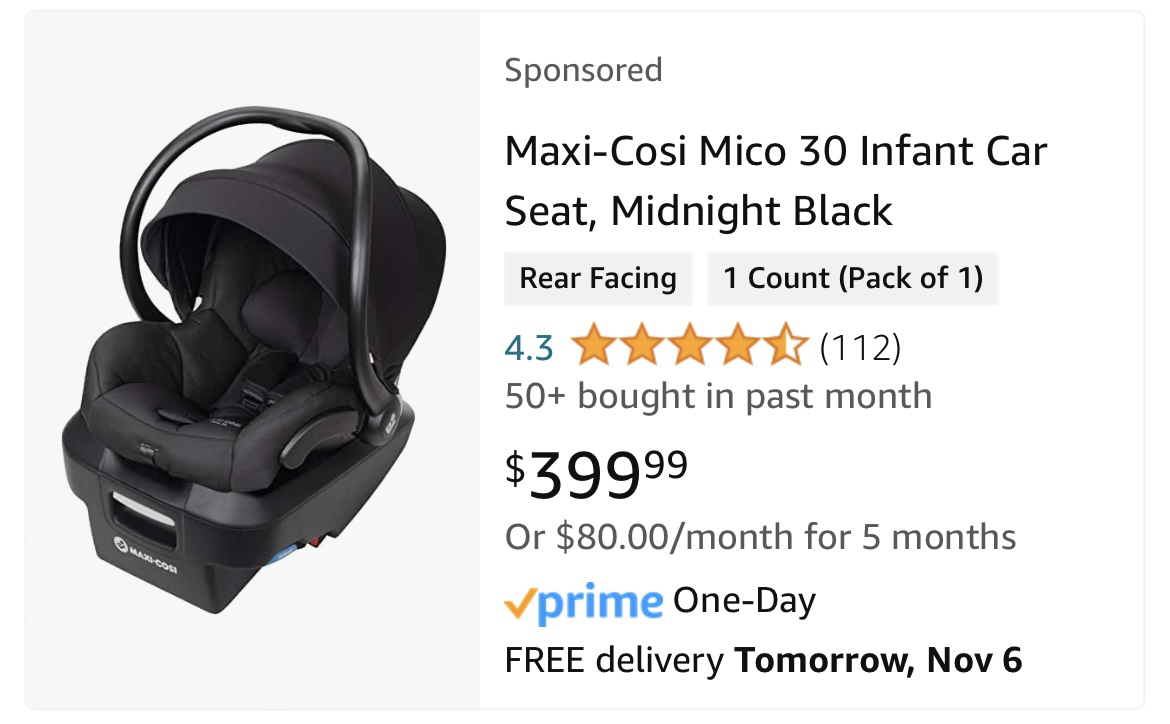Screen dimensions: 1170x724
Task: Click the orange prime checkmark
Action: [520, 605]
